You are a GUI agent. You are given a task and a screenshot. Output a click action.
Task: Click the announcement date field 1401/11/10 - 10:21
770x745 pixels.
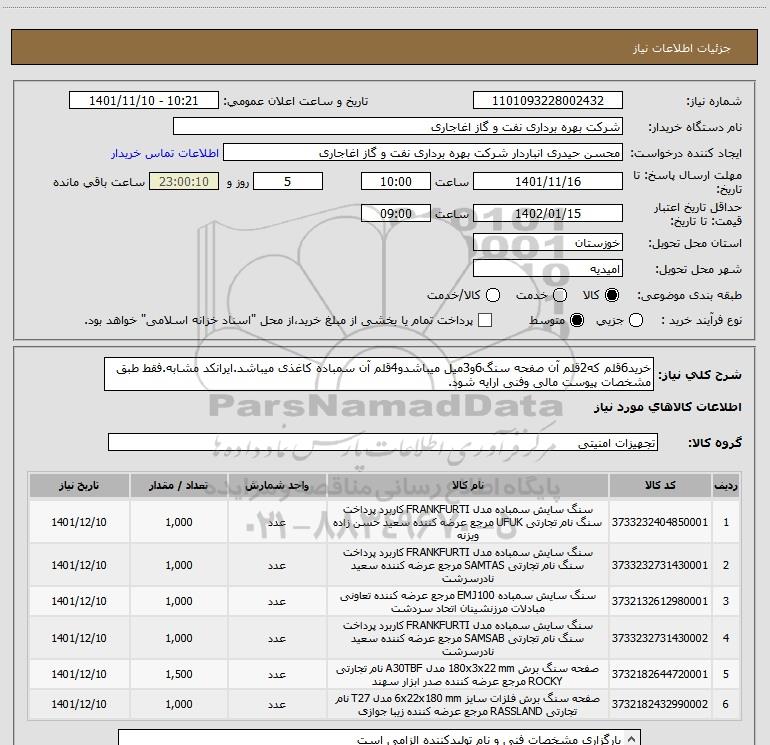tap(143, 101)
